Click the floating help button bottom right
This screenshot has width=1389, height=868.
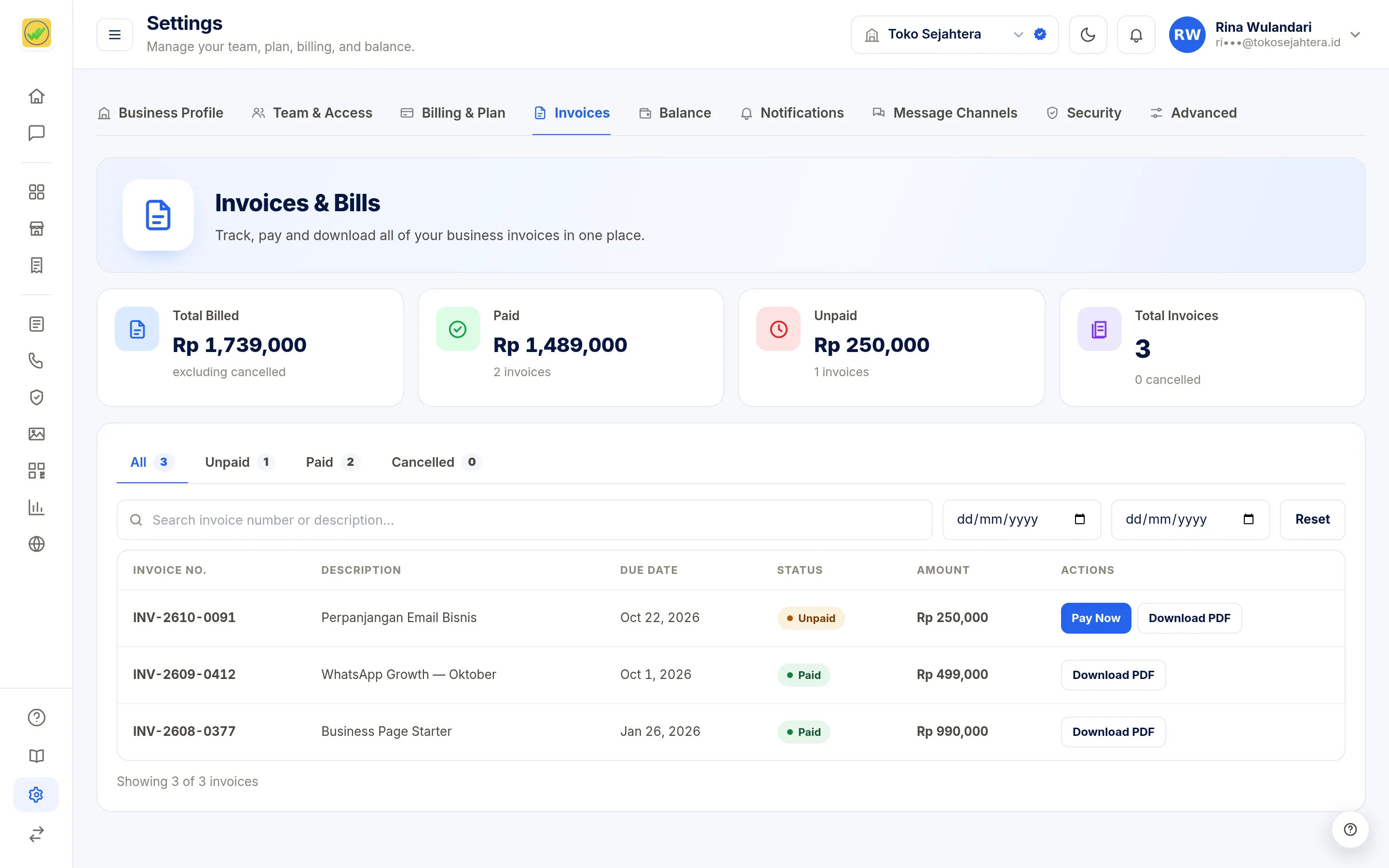[1350, 829]
